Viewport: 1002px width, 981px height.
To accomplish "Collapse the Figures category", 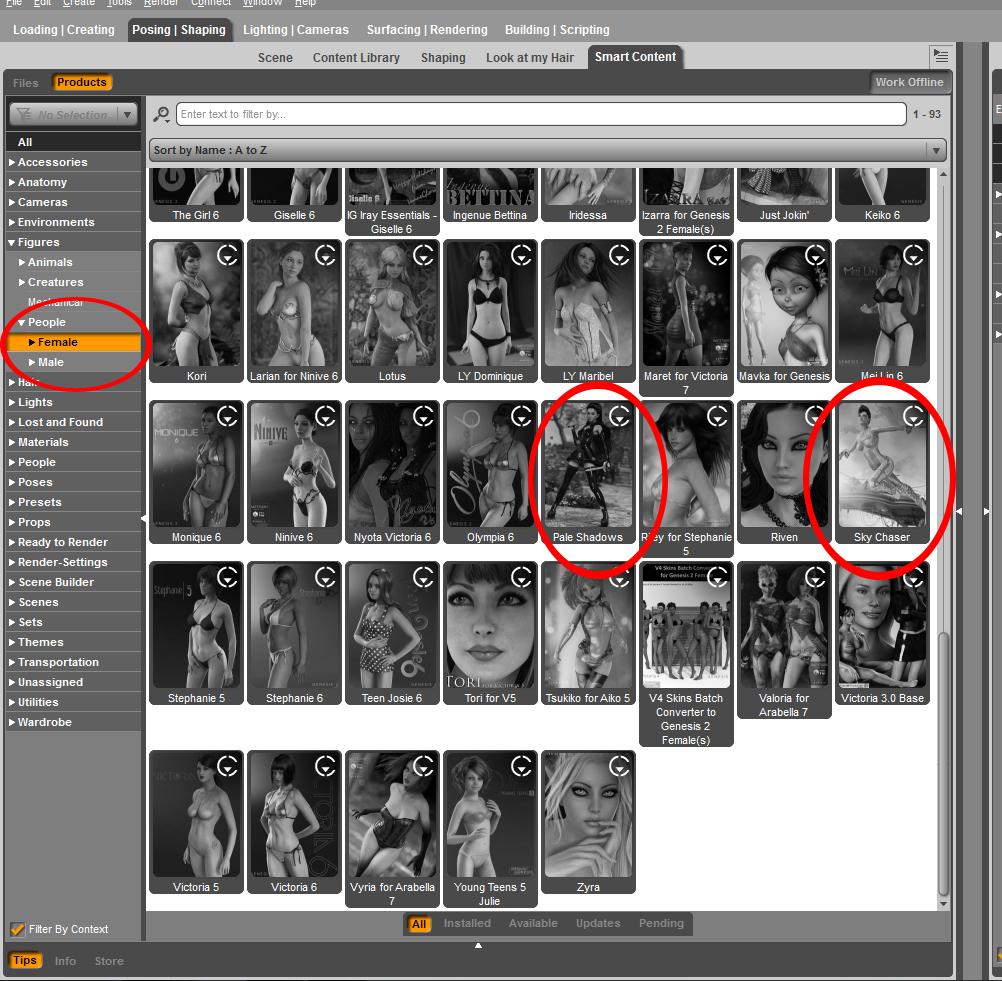I will click(x=12, y=242).
